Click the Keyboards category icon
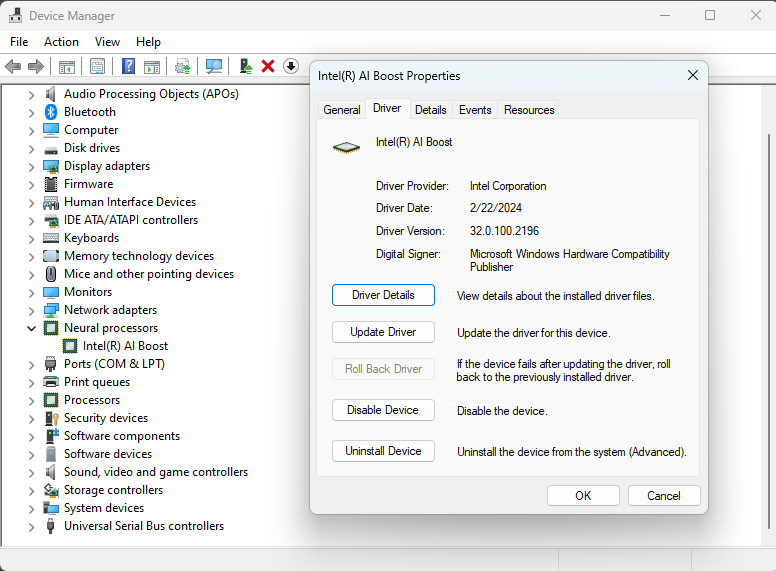 [51, 238]
